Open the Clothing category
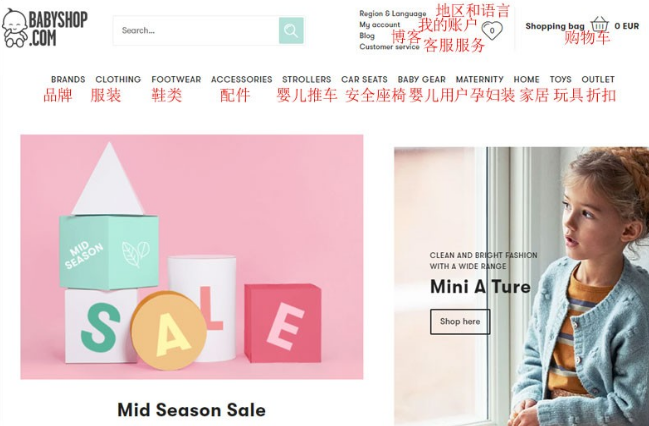The image size is (649, 426). click(x=118, y=79)
